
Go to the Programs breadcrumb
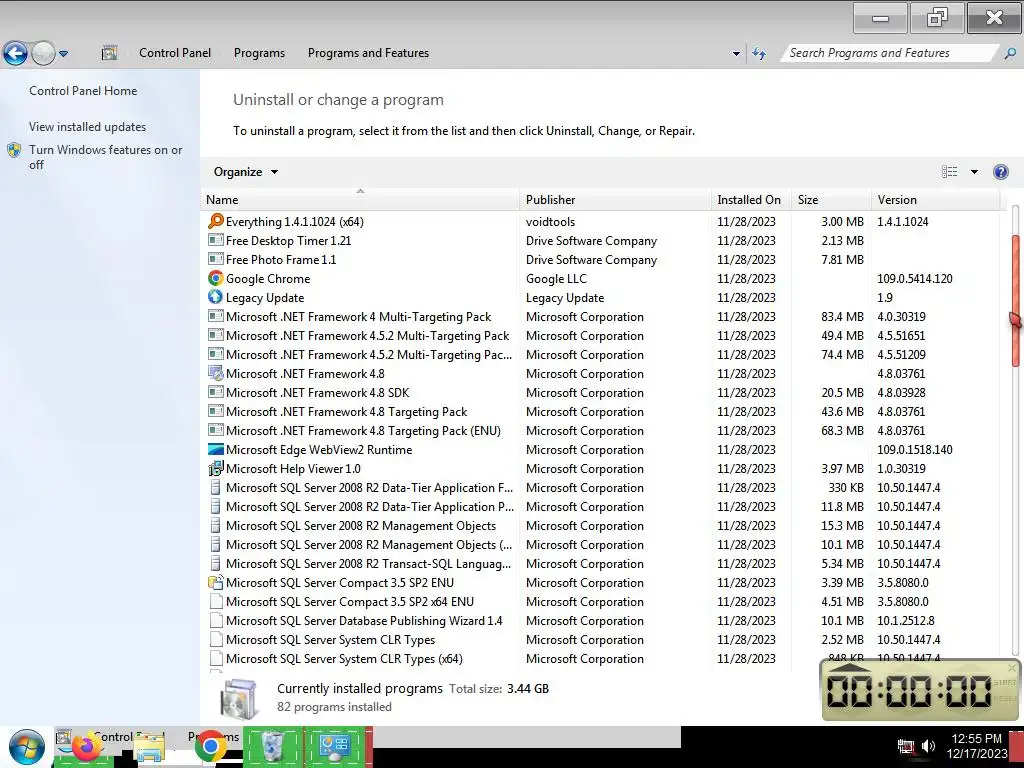259,53
